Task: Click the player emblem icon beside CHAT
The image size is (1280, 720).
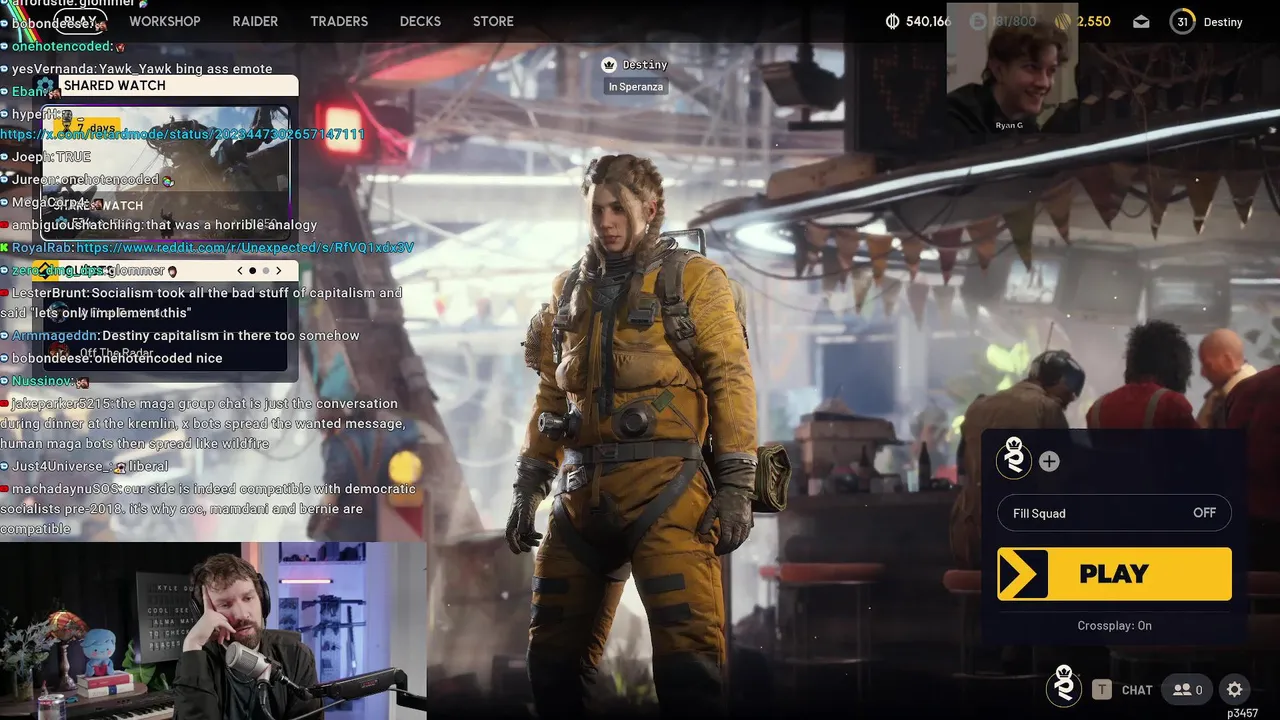Action: [1064, 687]
